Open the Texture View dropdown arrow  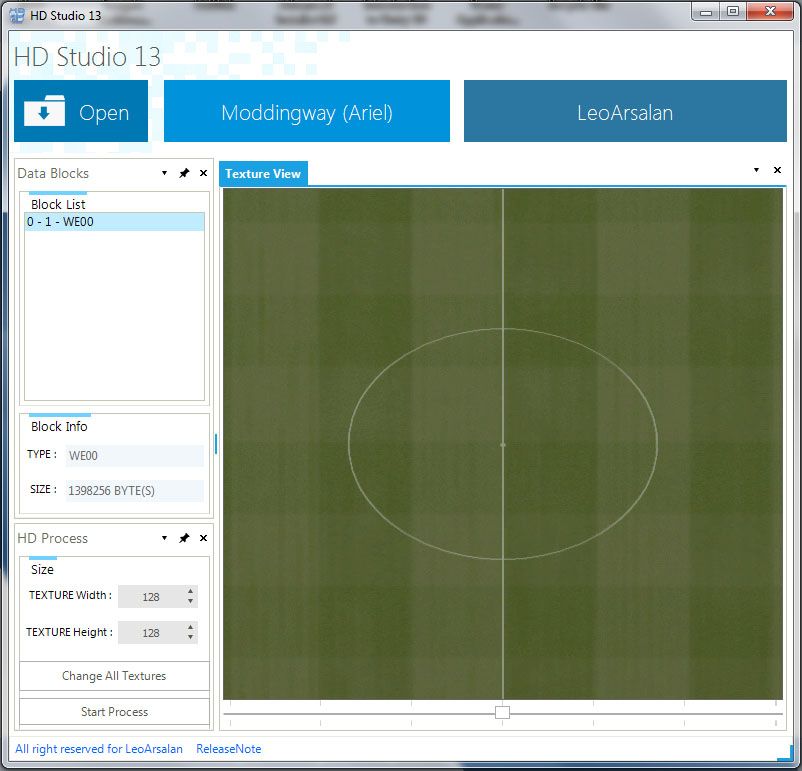pos(756,170)
